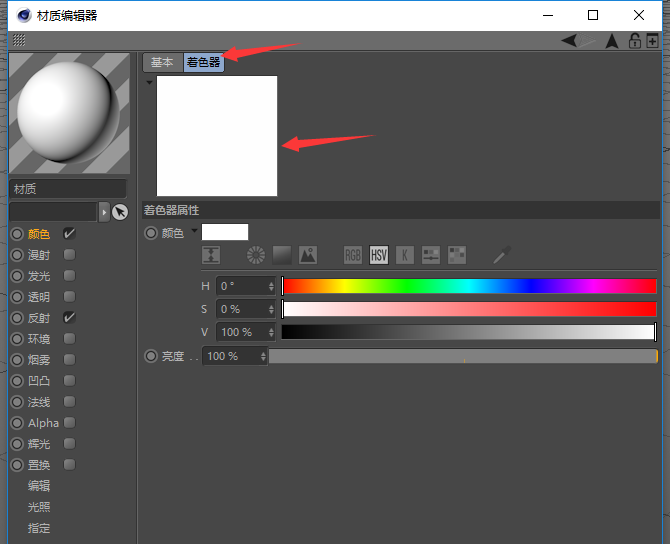Screen dimensions: 670x544
Task: Collapse the shader preview triangle
Action: 149,82
